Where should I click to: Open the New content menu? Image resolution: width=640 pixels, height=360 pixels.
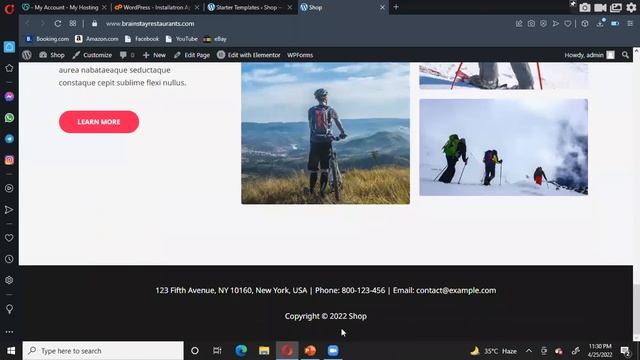[x=154, y=55]
